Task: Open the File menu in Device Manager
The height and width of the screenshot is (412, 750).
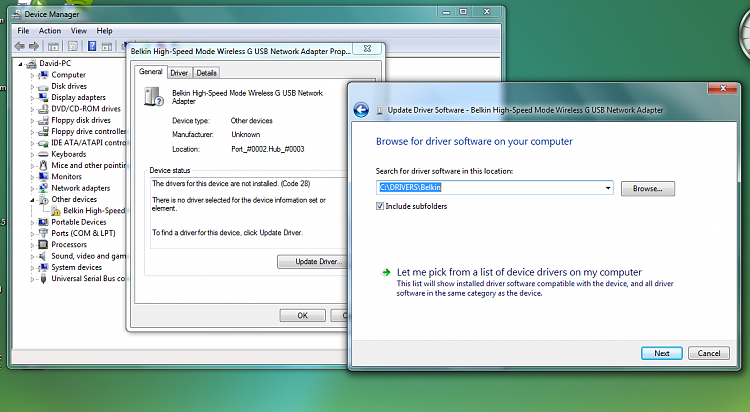Action: point(23,31)
